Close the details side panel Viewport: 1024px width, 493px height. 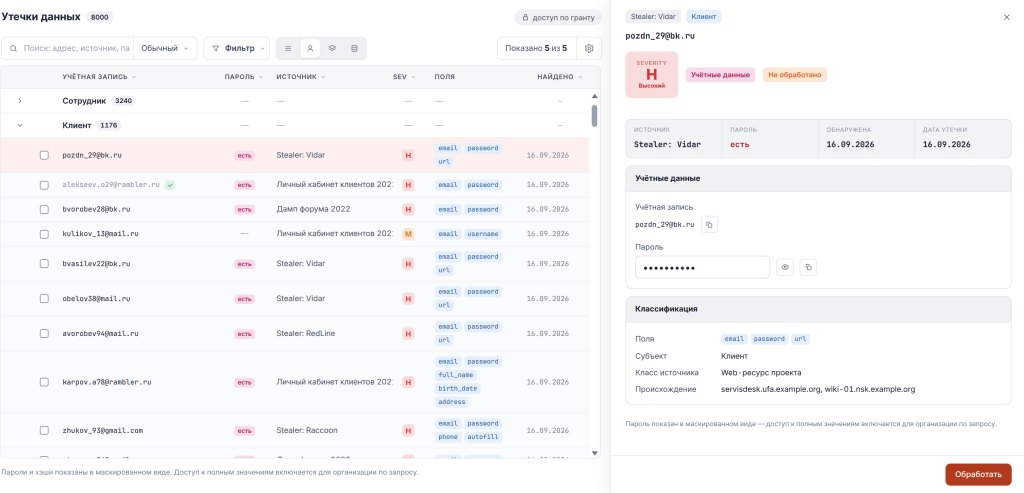click(1006, 18)
